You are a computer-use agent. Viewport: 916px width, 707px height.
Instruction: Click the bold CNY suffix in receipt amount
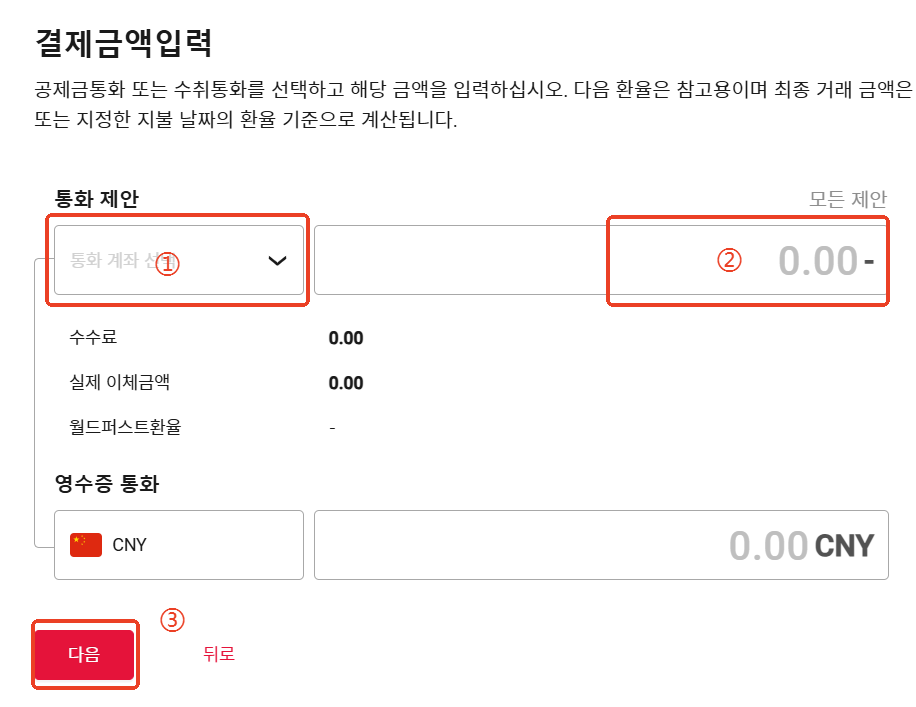845,546
